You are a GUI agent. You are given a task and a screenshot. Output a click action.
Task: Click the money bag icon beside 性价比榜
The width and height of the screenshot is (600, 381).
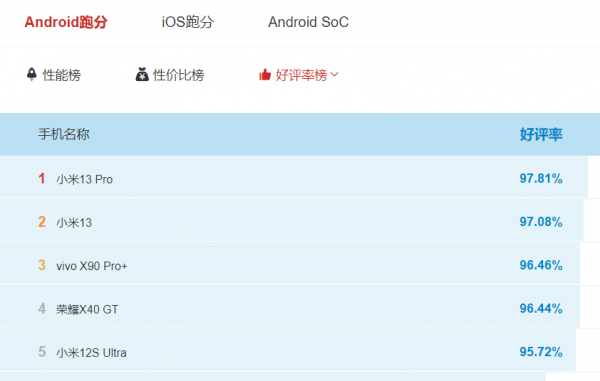click(142, 74)
